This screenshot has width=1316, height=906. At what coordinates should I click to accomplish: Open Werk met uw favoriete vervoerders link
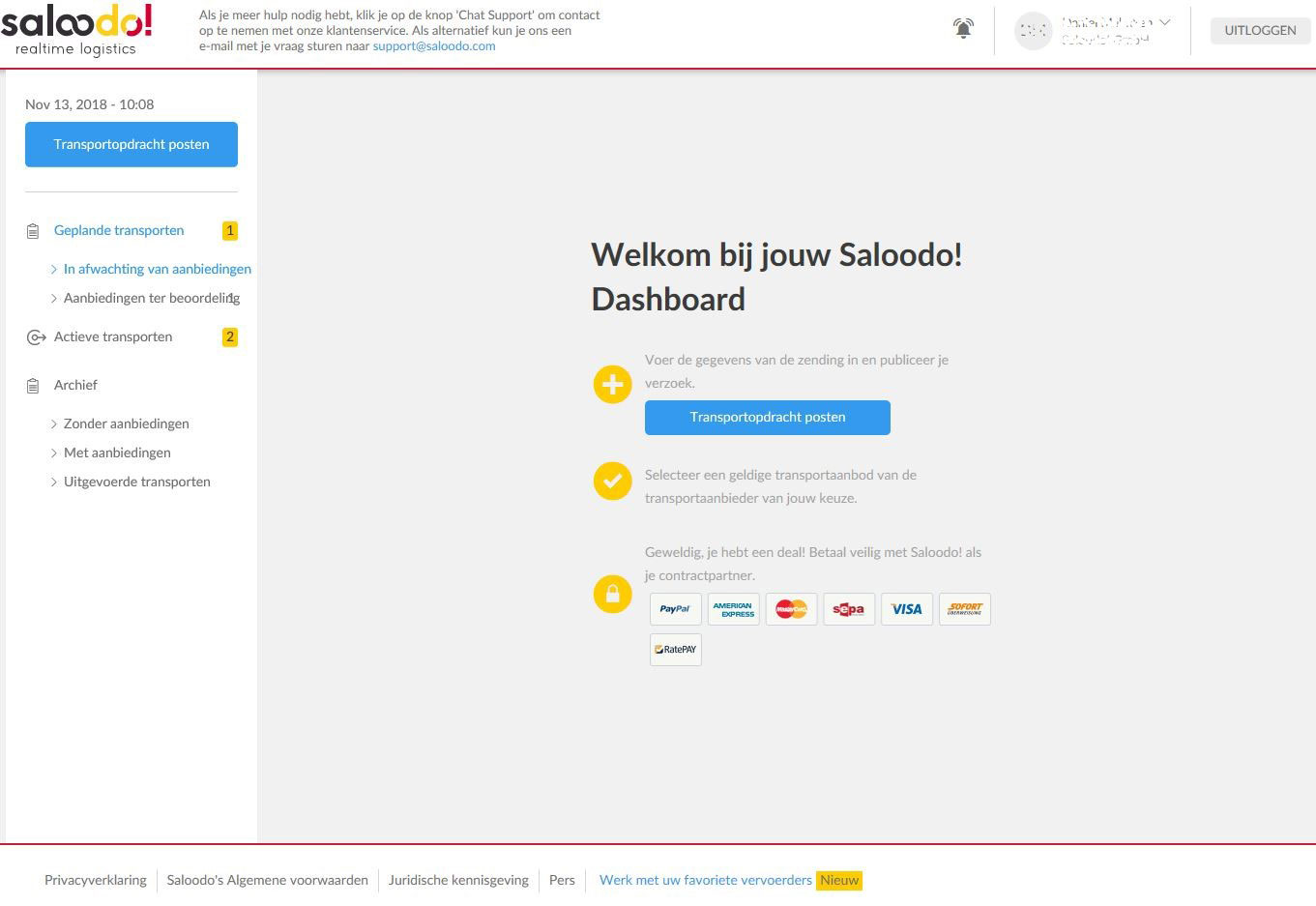tap(706, 880)
